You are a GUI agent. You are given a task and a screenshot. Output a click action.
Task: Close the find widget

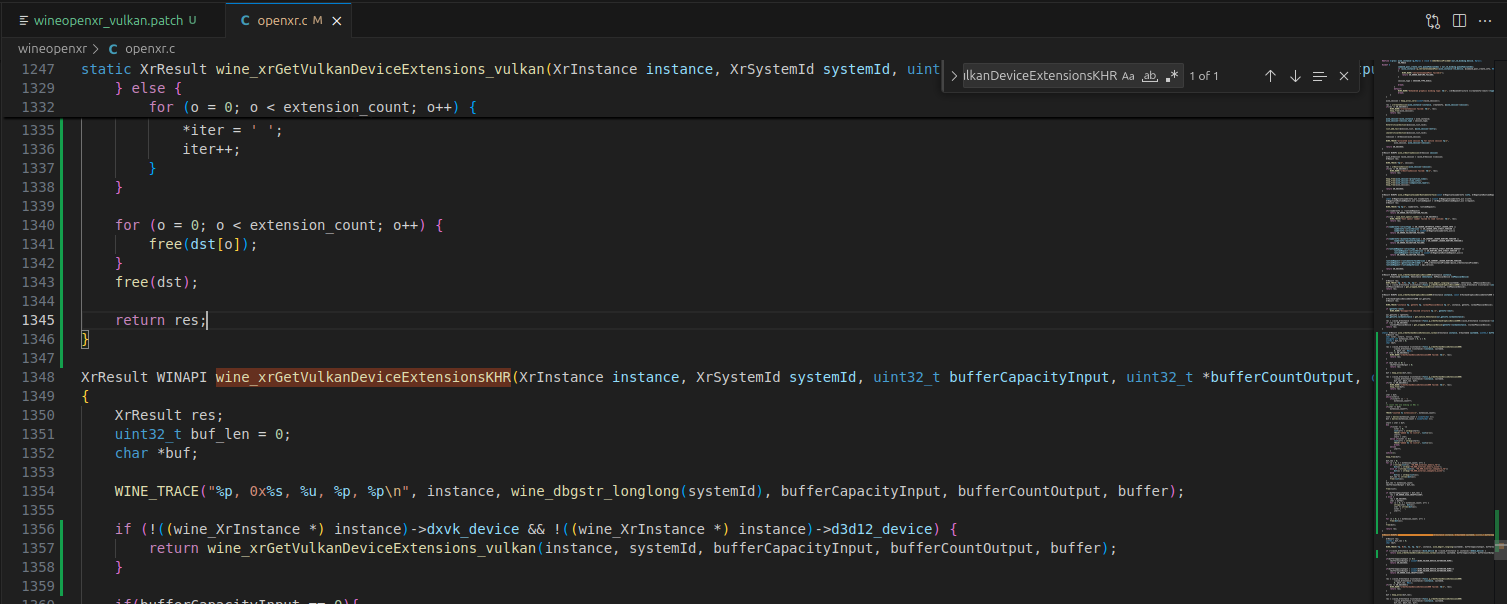pyautogui.click(x=1344, y=76)
